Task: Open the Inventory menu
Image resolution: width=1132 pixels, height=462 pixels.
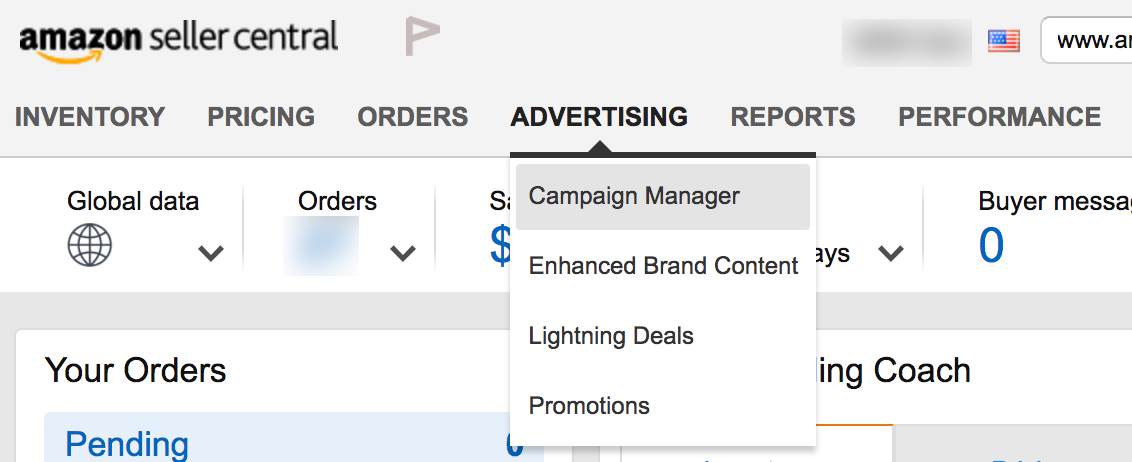Action: pyautogui.click(x=90, y=117)
